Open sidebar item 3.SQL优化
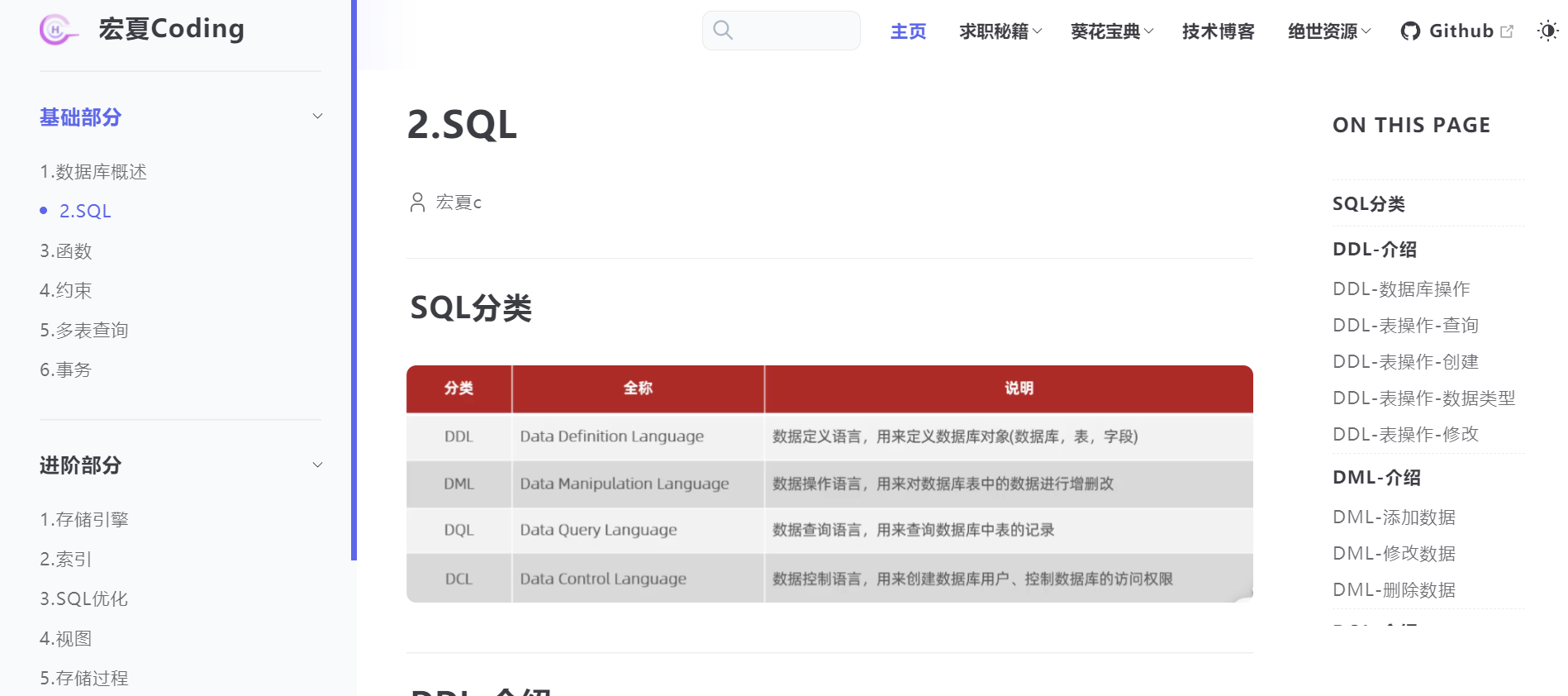Viewport: 1568px width, 696px height. point(84,599)
